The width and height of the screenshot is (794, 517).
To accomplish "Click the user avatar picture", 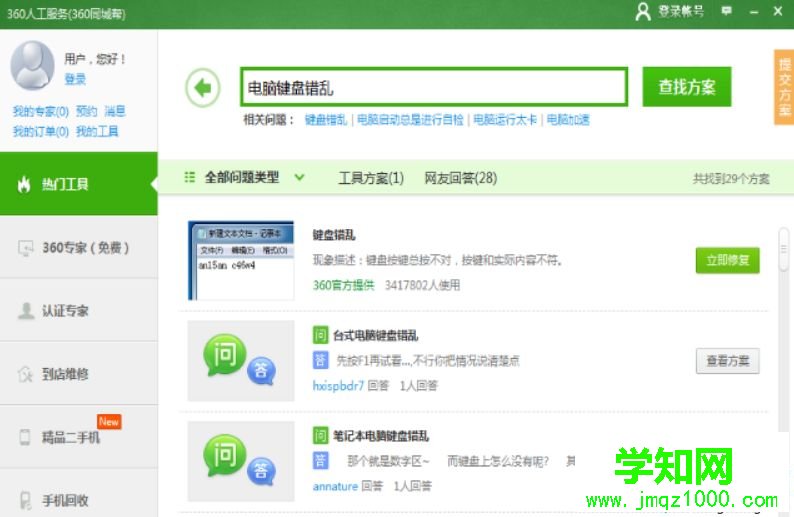I will point(32,65).
